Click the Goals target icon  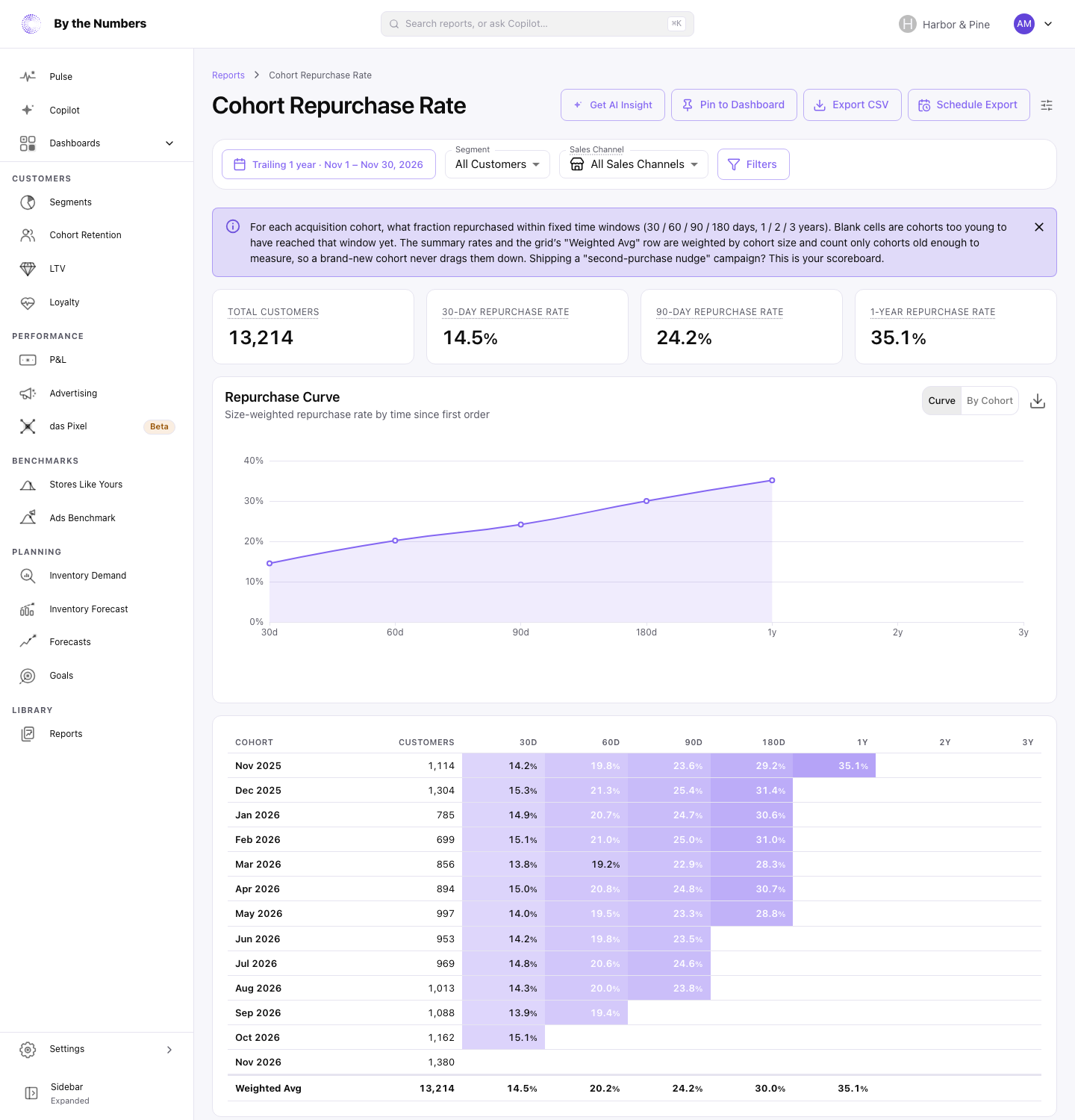[x=28, y=676]
